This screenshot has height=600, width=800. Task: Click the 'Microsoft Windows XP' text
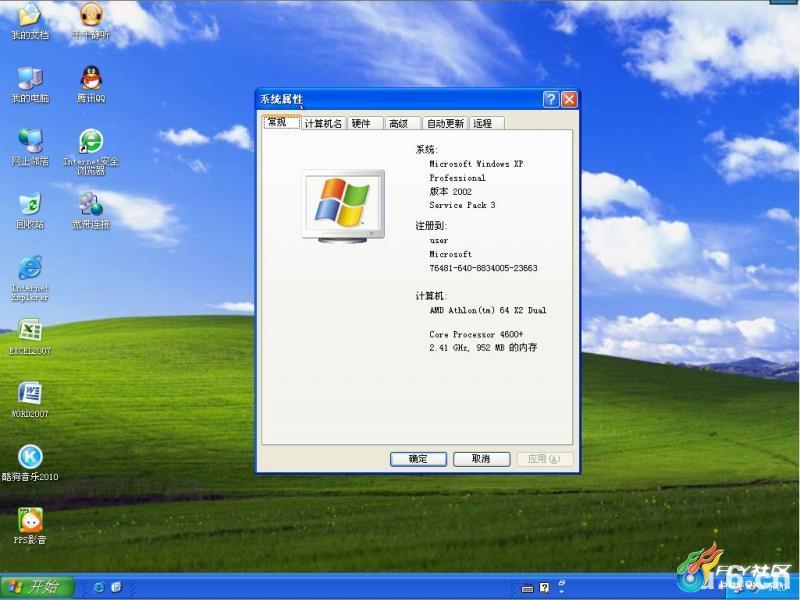tap(476, 164)
